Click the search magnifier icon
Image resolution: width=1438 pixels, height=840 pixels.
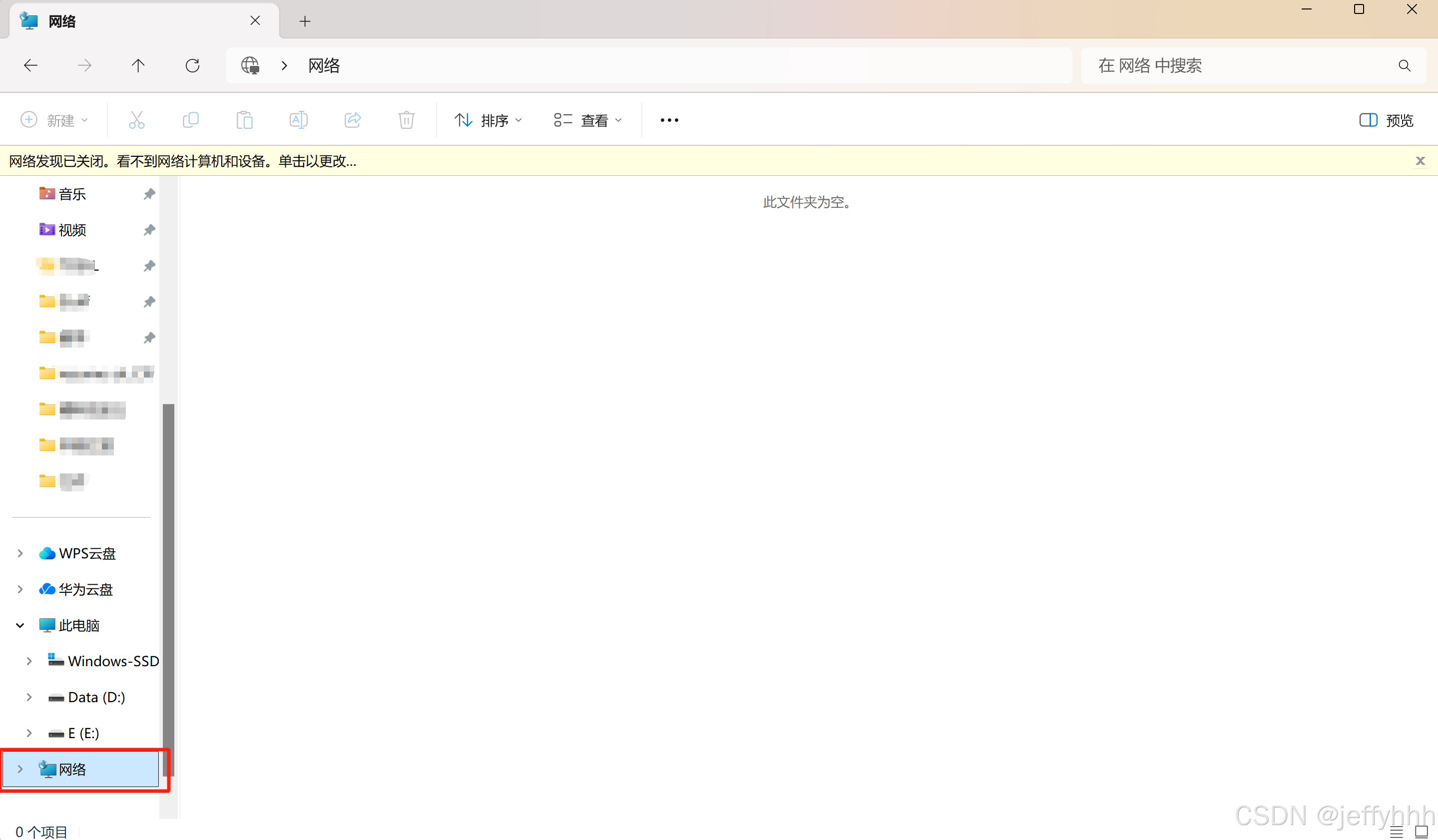(x=1405, y=65)
